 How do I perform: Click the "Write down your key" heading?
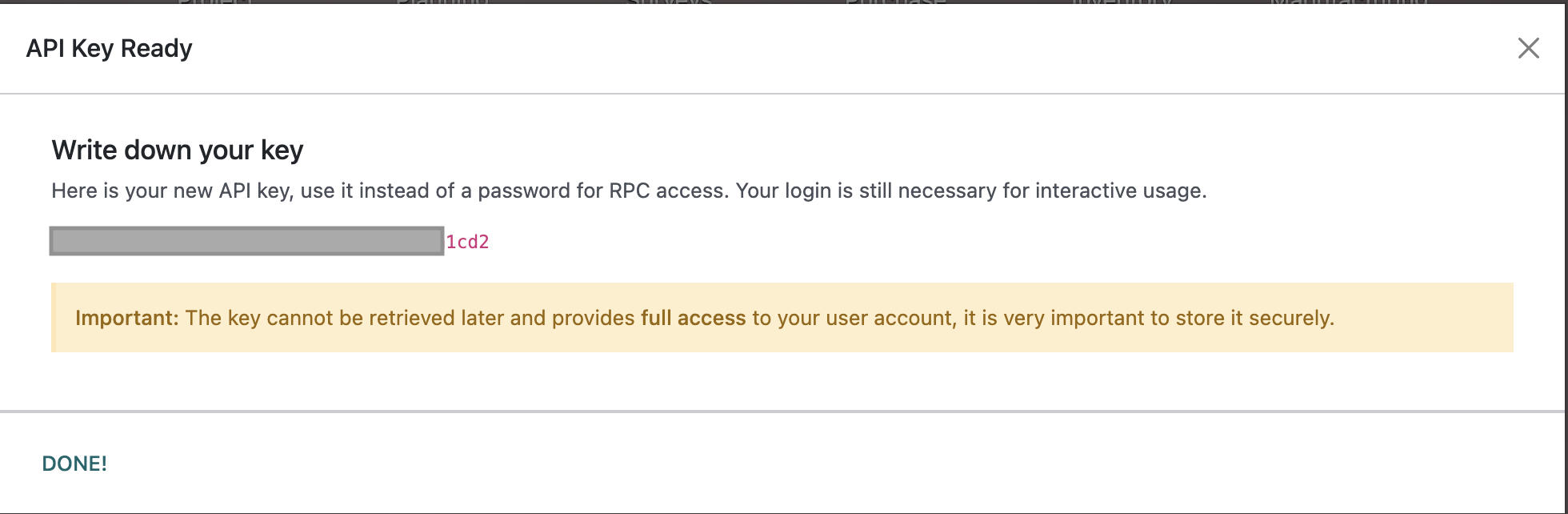tap(178, 150)
